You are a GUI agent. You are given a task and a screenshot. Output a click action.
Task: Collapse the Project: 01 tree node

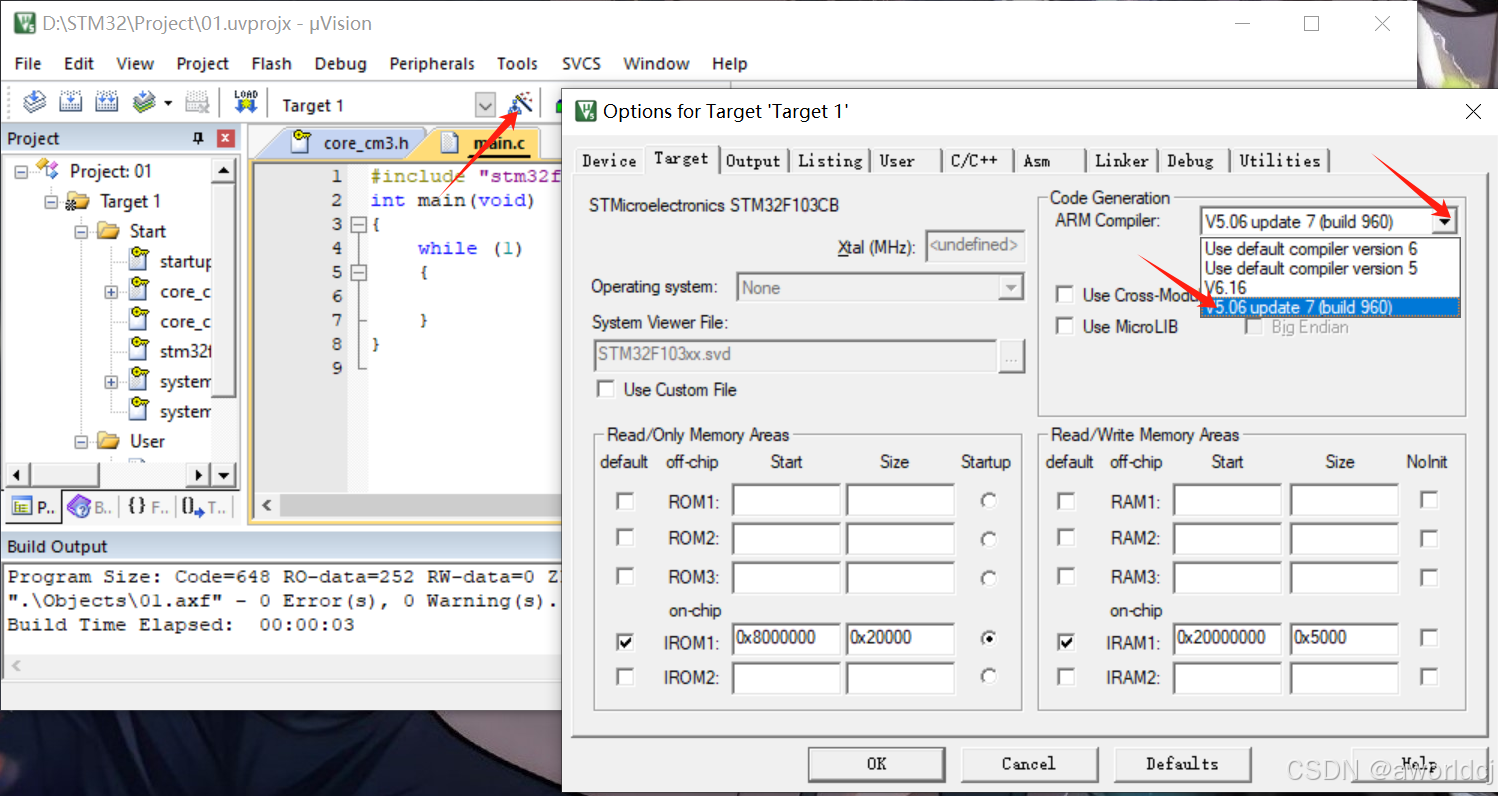(21, 171)
